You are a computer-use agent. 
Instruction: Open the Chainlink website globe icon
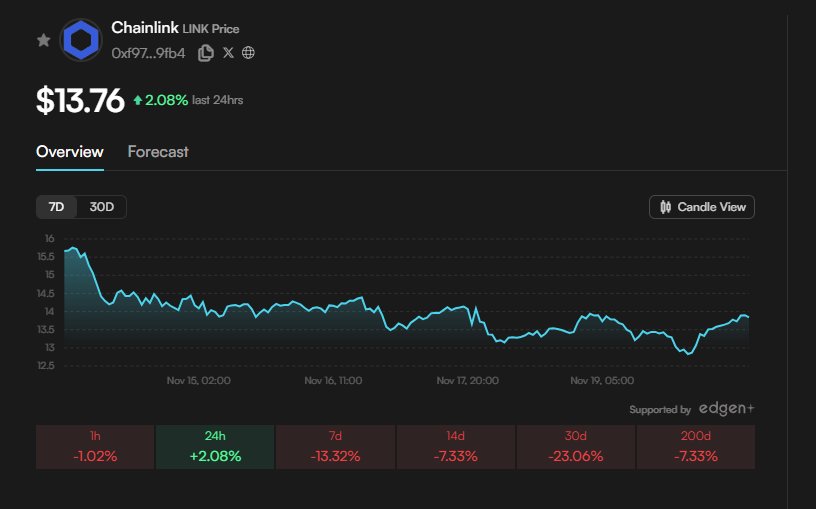point(249,52)
